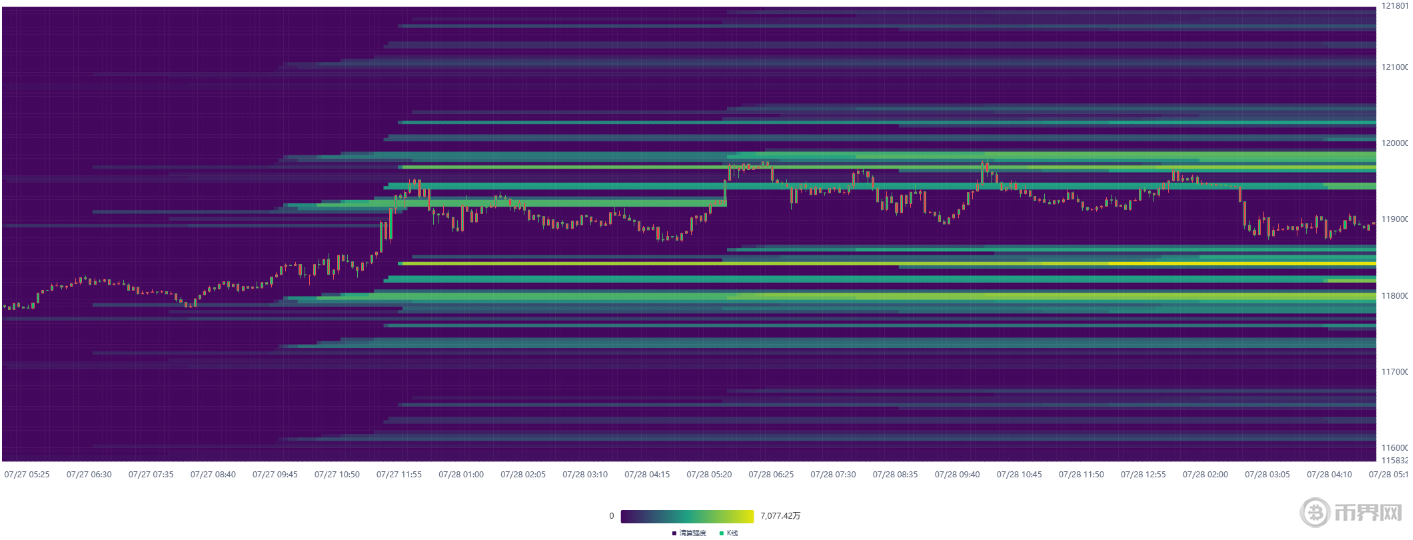The width and height of the screenshot is (1413, 540).
Task: Click the 7,077.42万 maximum value label
Action: tap(780, 516)
